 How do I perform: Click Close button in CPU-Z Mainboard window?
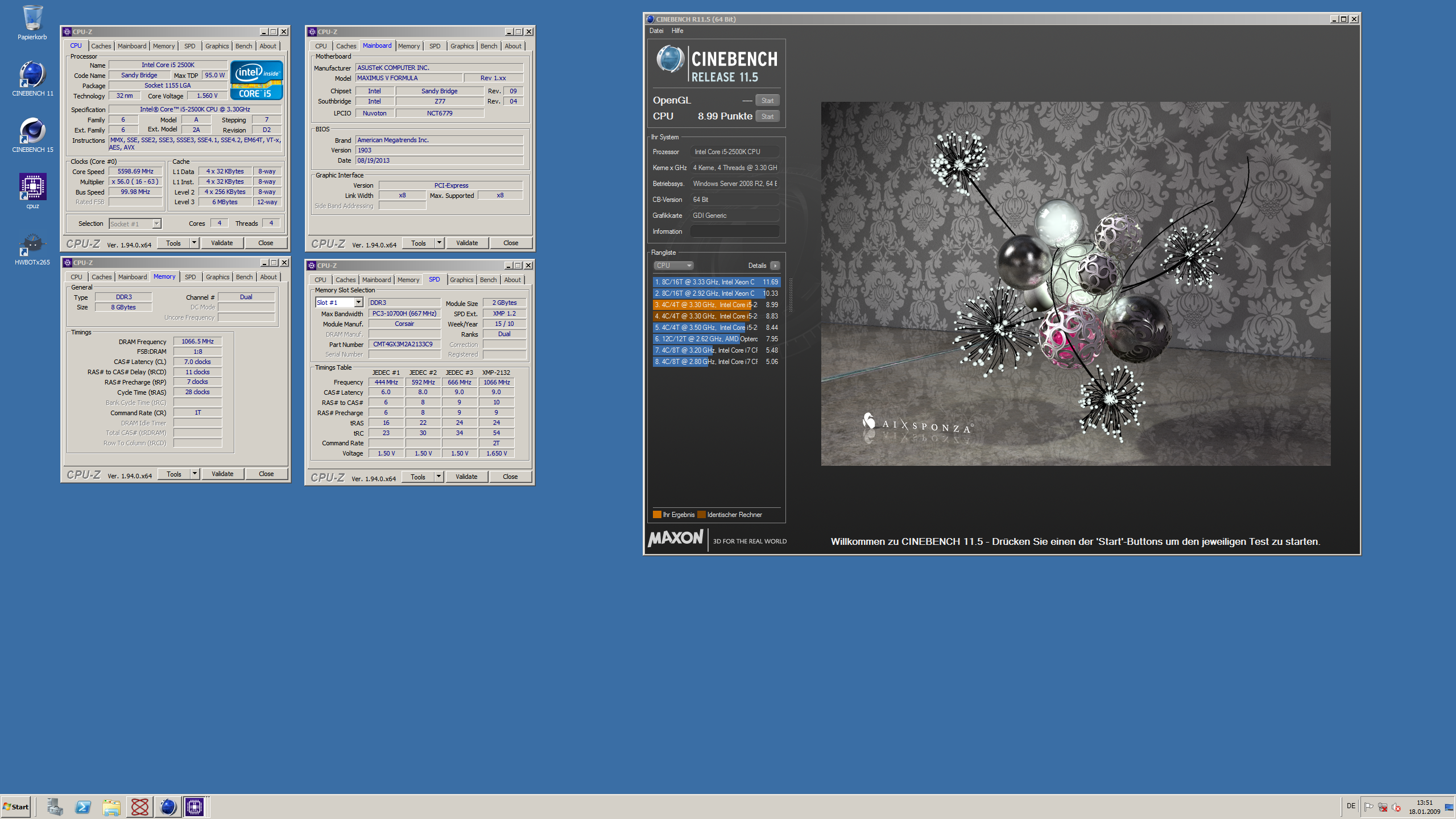(511, 243)
